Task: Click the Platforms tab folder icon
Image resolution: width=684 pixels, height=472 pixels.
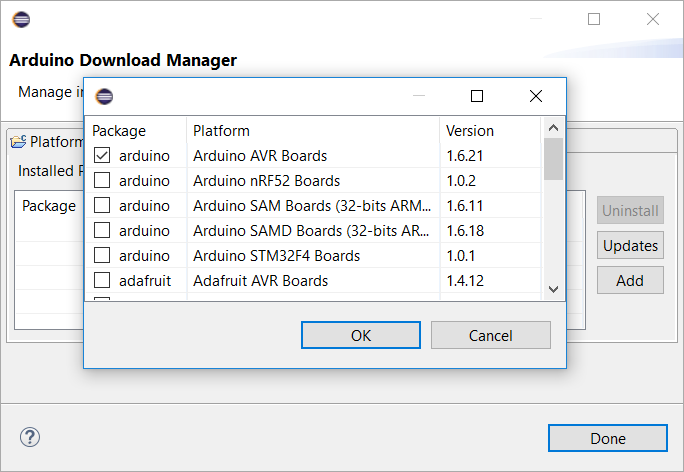Action: pos(18,141)
